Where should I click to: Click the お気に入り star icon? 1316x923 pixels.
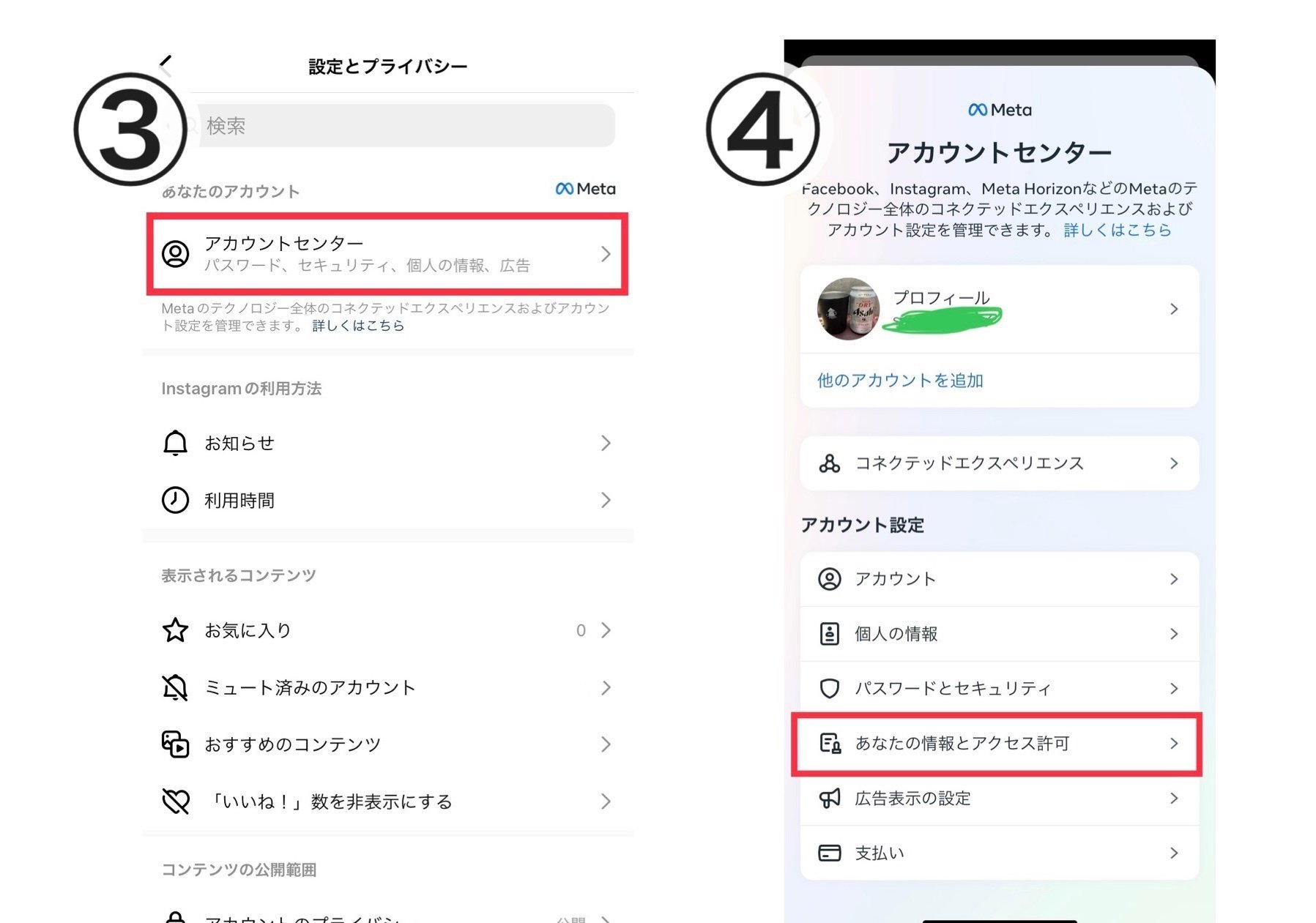coord(175,629)
